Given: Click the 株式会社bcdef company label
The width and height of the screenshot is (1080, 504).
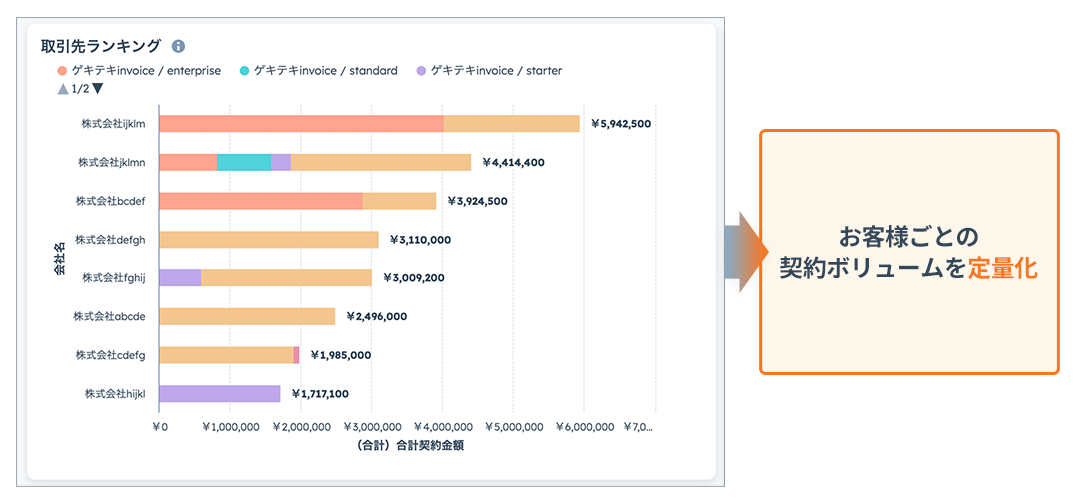Looking at the screenshot, I should (x=110, y=201).
